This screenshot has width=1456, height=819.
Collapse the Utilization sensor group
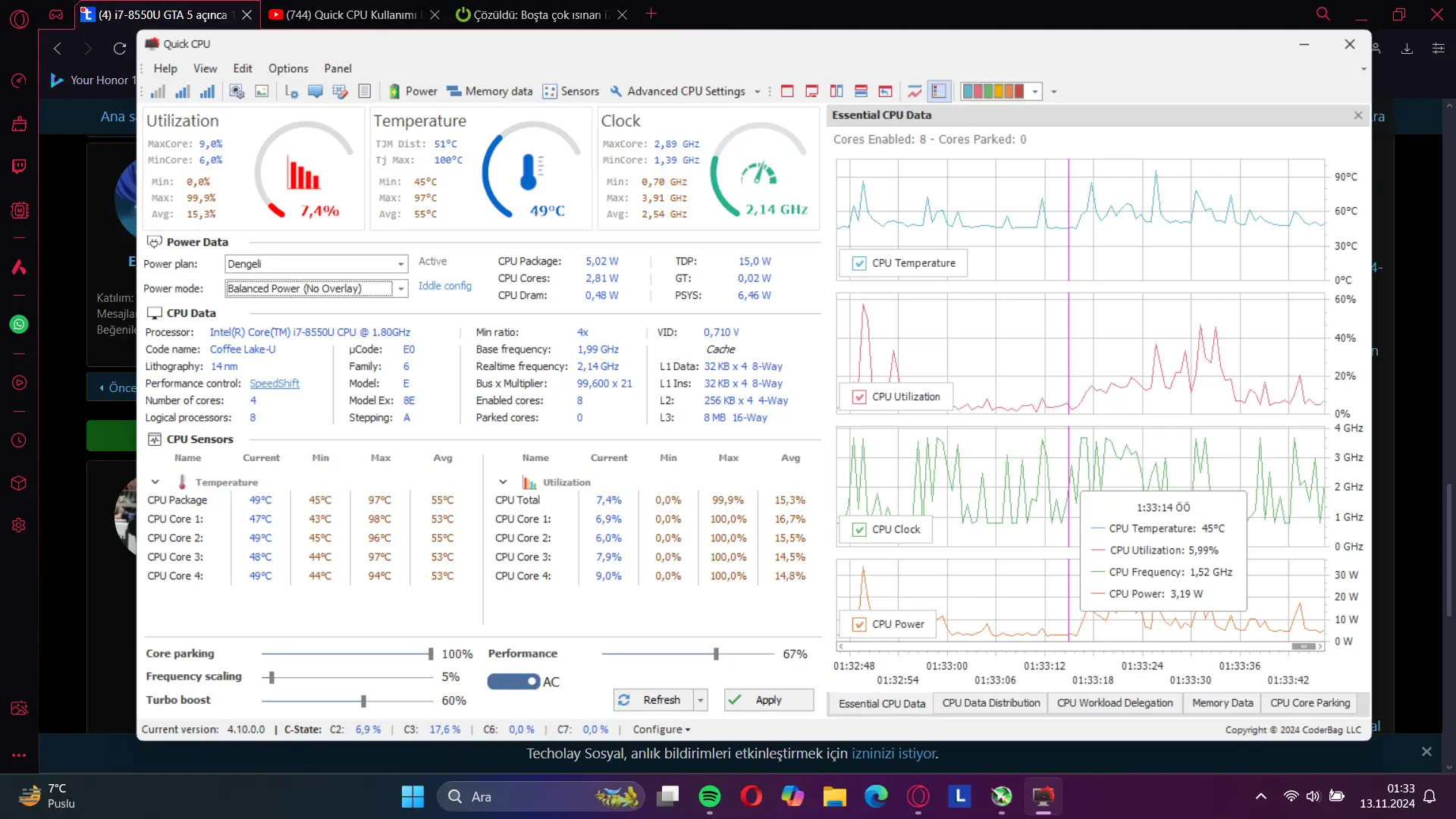503,482
